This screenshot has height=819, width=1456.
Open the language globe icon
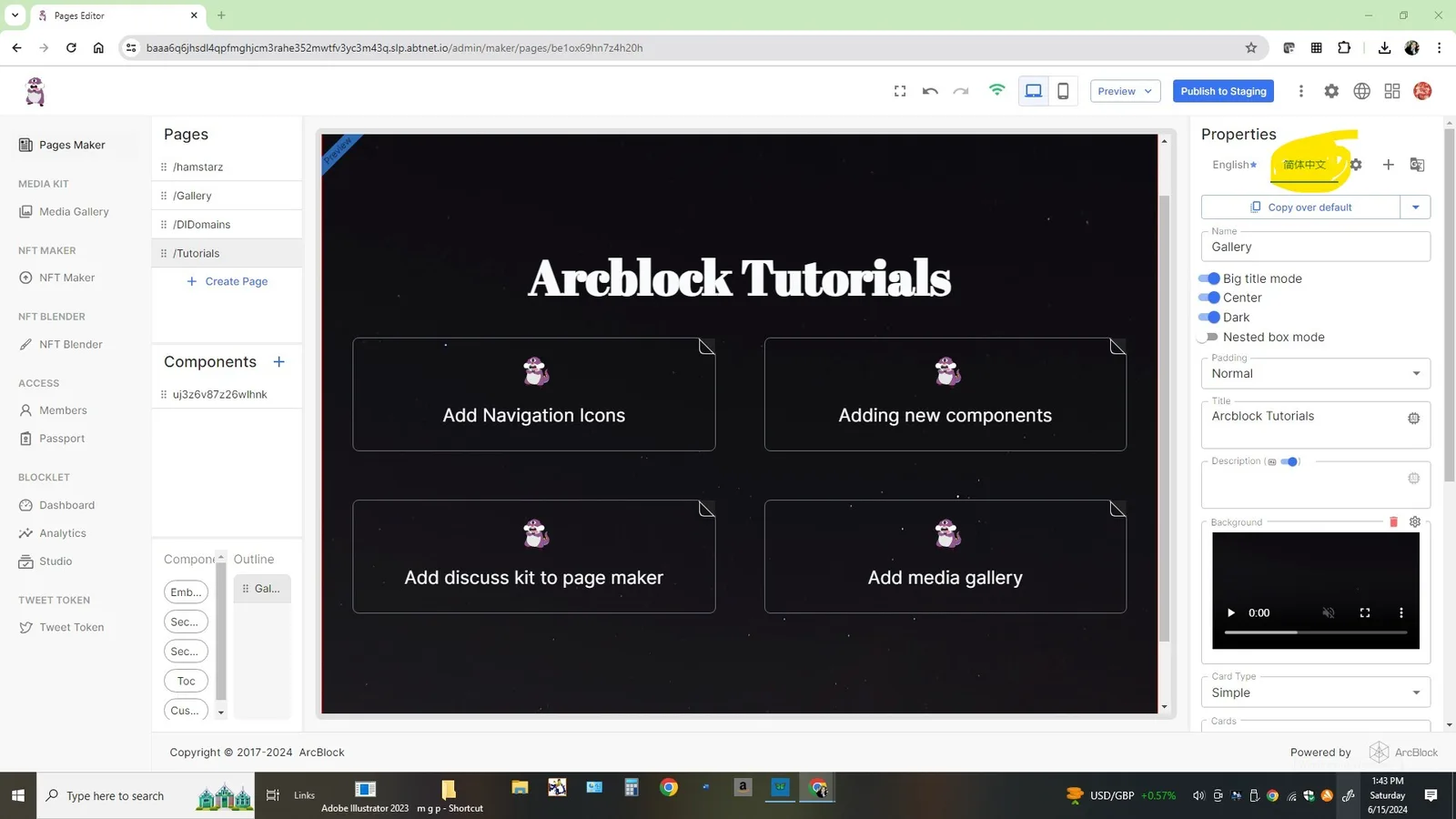(x=1361, y=91)
